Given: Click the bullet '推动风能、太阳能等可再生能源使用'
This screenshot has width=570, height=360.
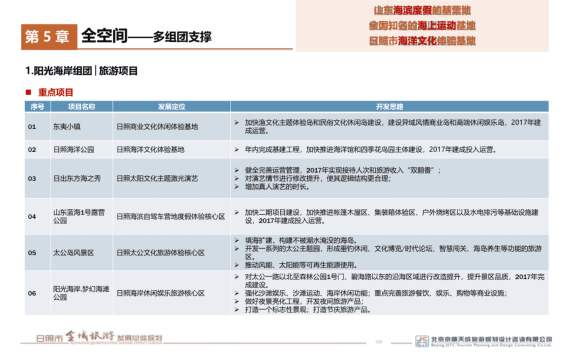Looking at the screenshot, I should [301, 265].
